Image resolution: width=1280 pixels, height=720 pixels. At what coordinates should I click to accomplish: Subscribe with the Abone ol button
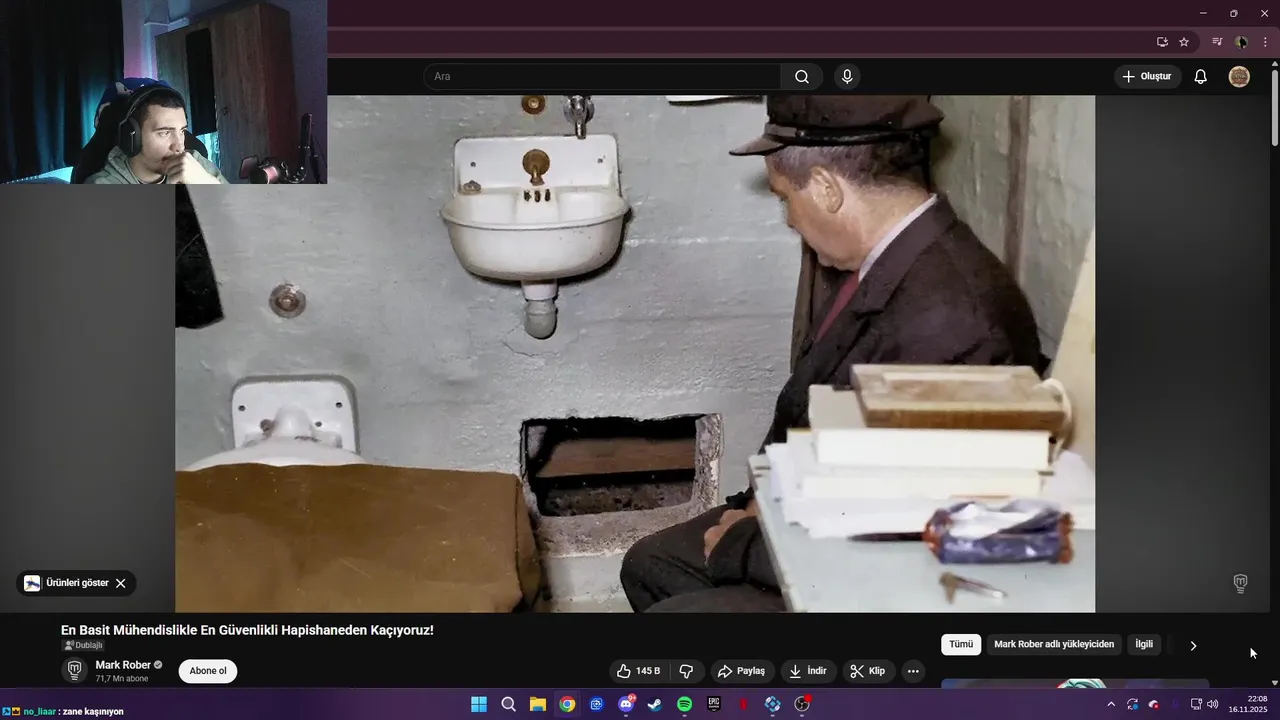click(208, 671)
